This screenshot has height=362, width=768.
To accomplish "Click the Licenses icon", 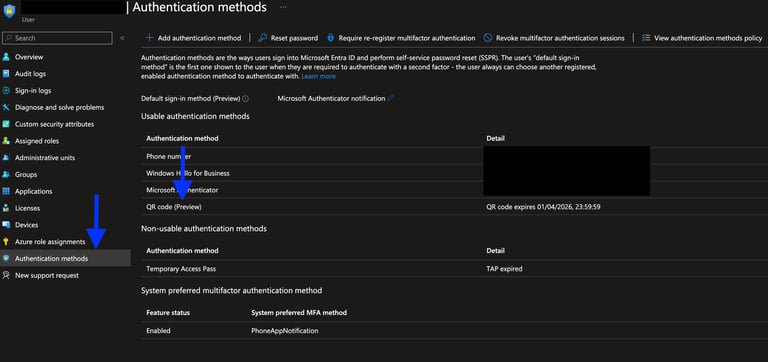I will point(6,208).
